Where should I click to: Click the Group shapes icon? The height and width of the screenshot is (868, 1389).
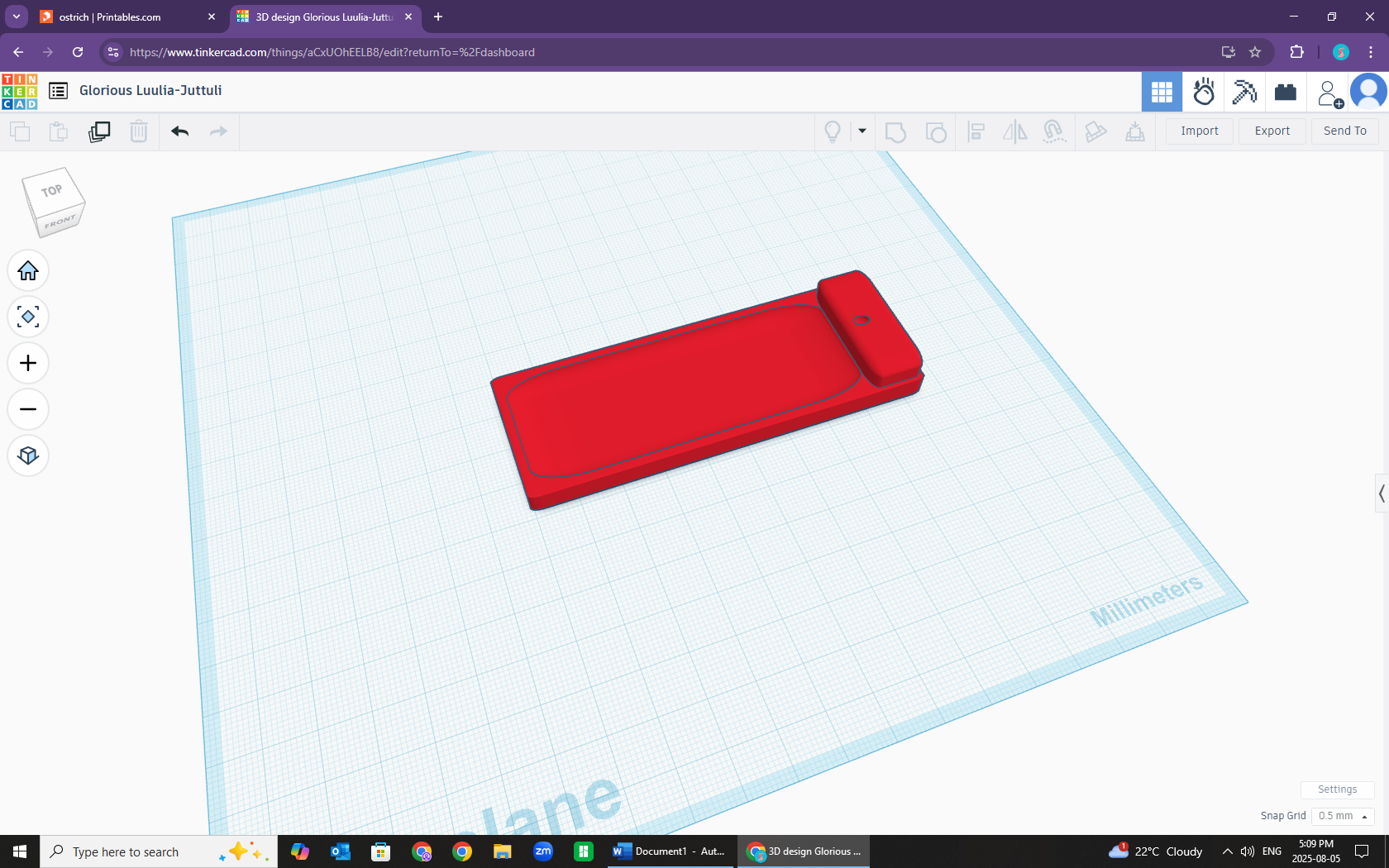pyautogui.click(x=895, y=131)
